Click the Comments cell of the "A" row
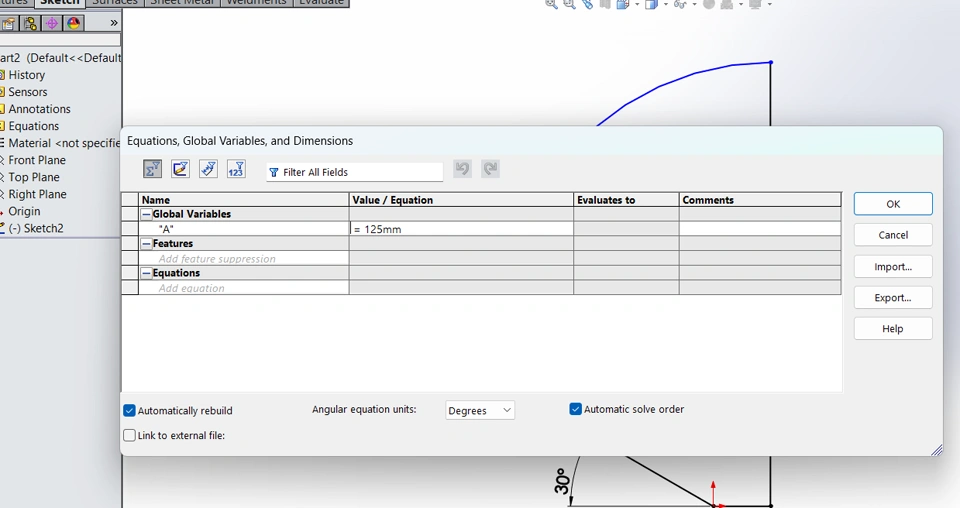Image resolution: width=960 pixels, height=508 pixels. pos(760,229)
